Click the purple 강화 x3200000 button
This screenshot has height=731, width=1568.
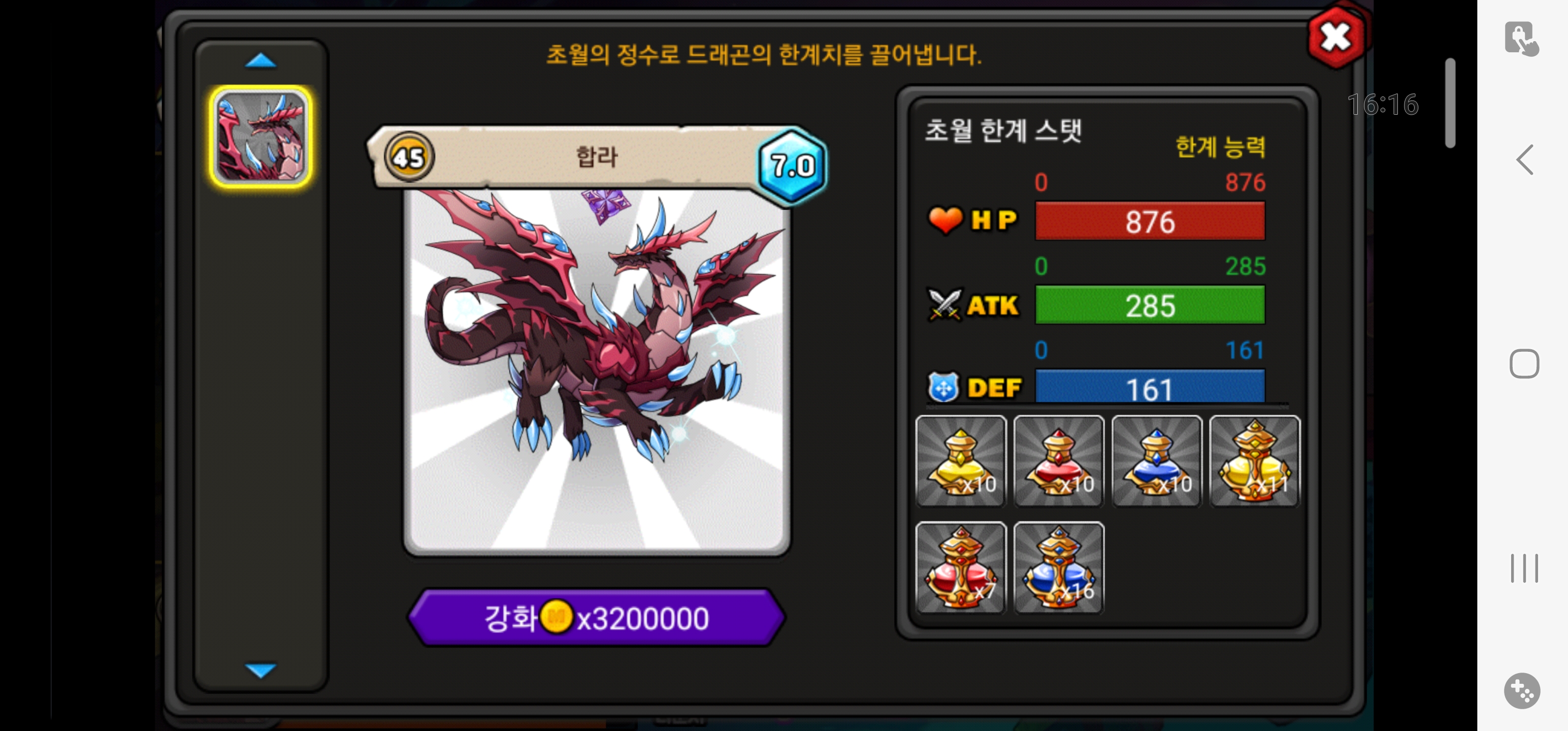point(597,618)
